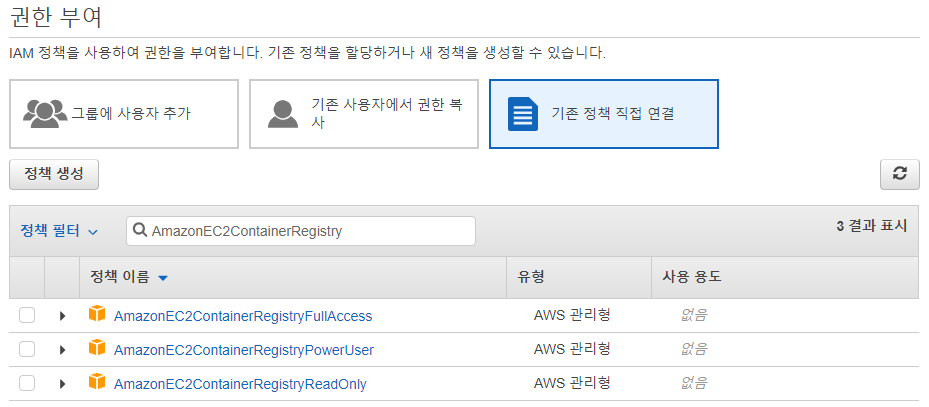Click 없음 in the FullAccess row
The width and height of the screenshot is (929, 407).
click(x=694, y=315)
